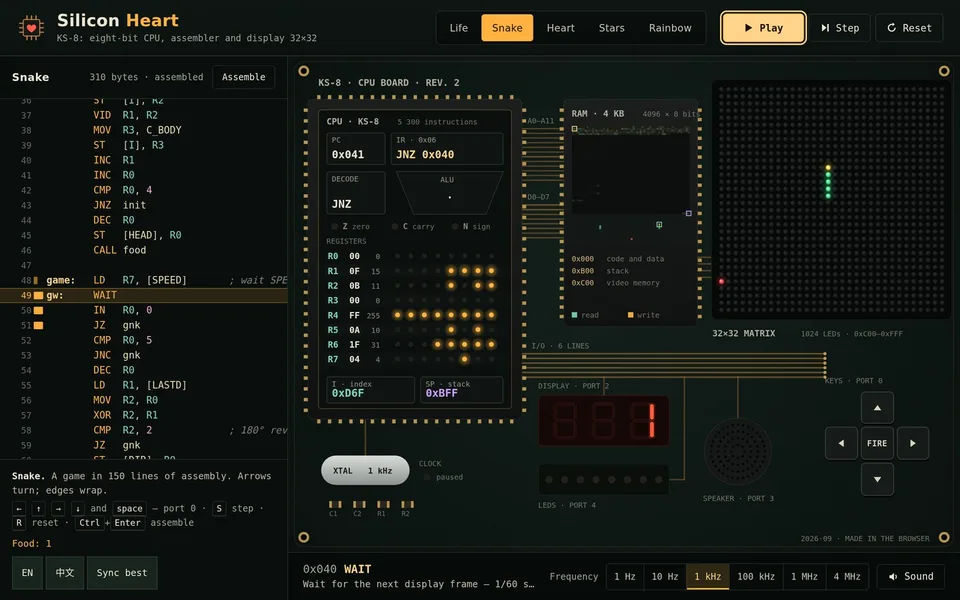Screen dimensions: 960x600
Task: Click the red seven-segment display
Action: (x=604, y=421)
